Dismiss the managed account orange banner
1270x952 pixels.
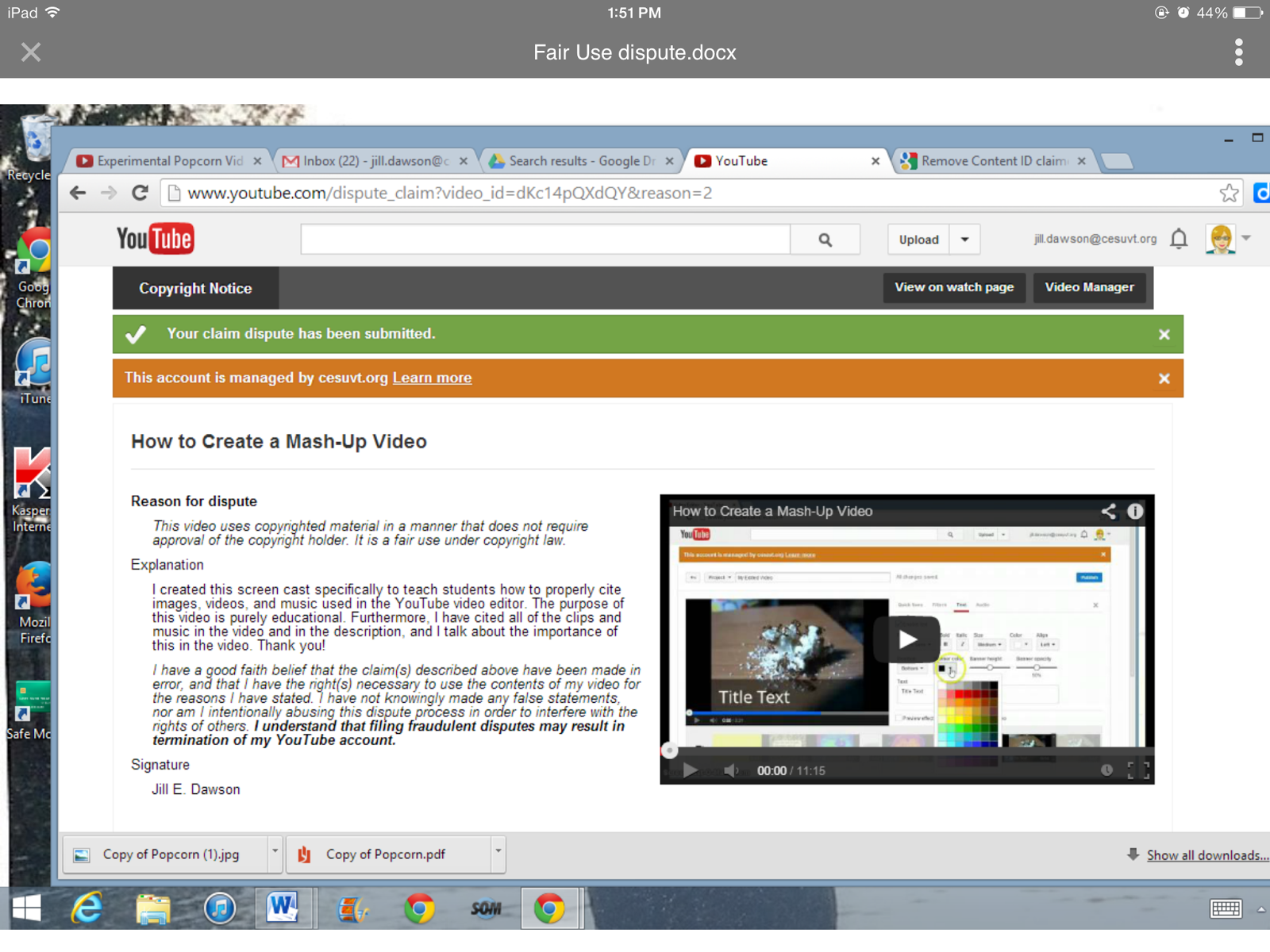(1164, 378)
